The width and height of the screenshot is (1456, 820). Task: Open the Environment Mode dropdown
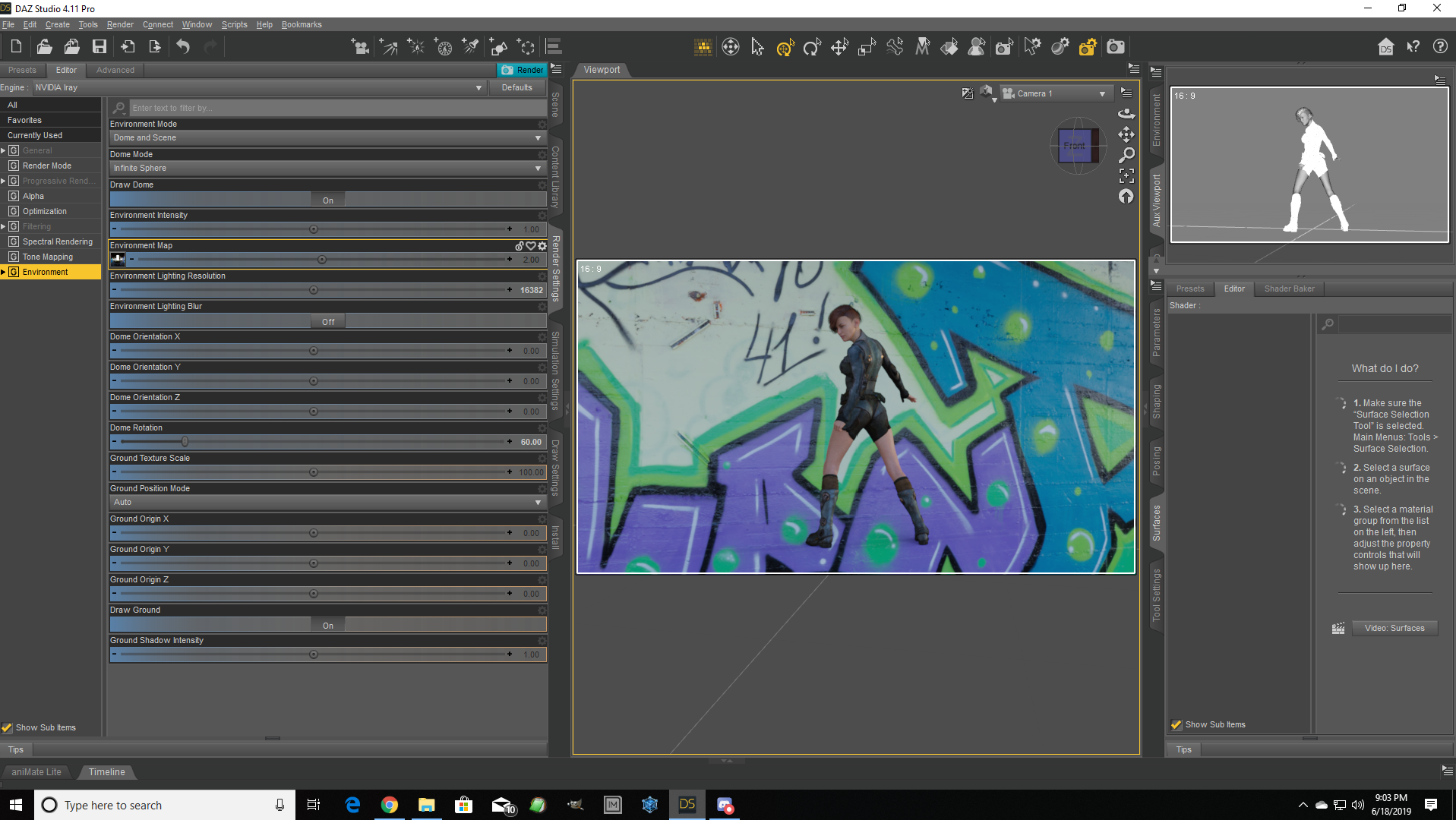coord(327,138)
